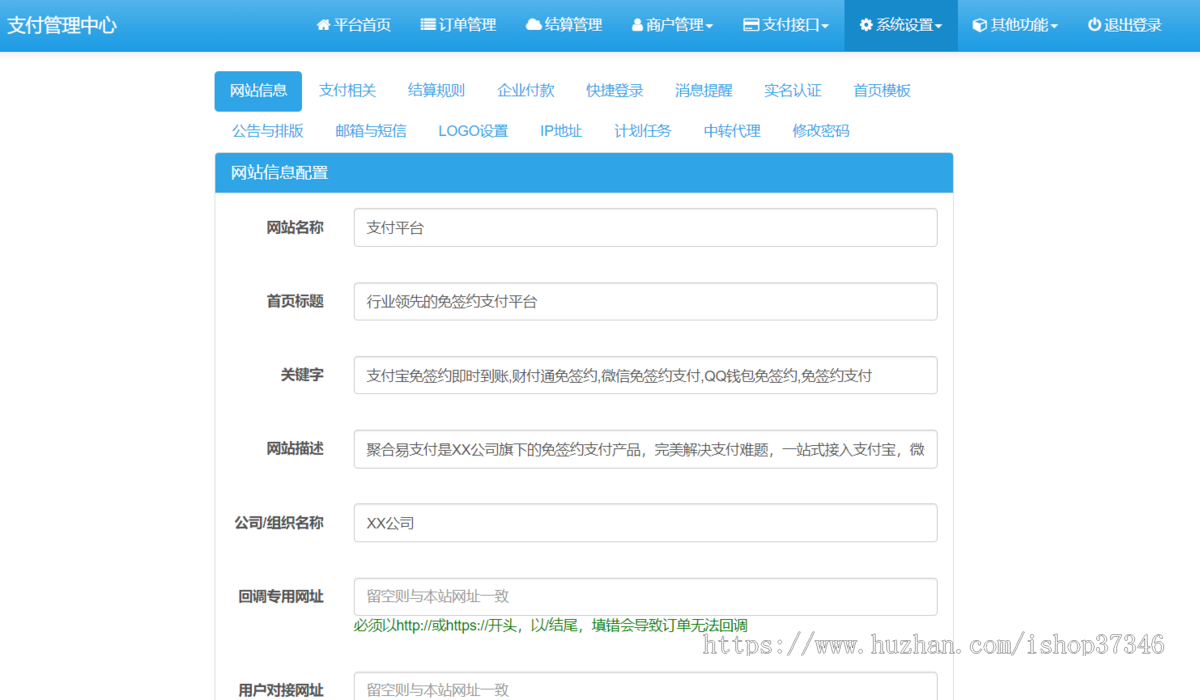Click the 关键字 label

[x=302, y=375]
